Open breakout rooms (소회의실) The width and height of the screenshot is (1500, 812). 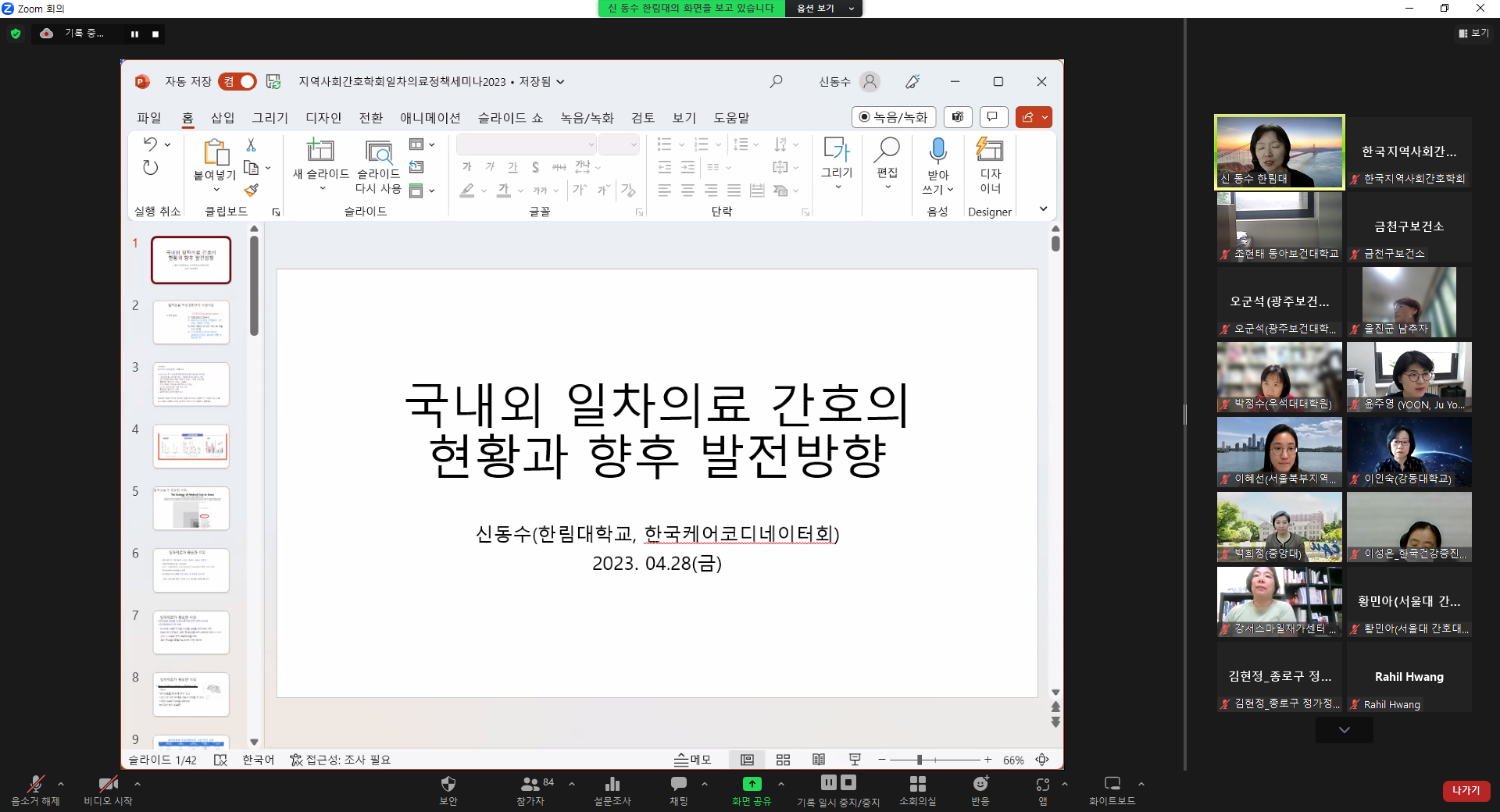tap(917, 784)
